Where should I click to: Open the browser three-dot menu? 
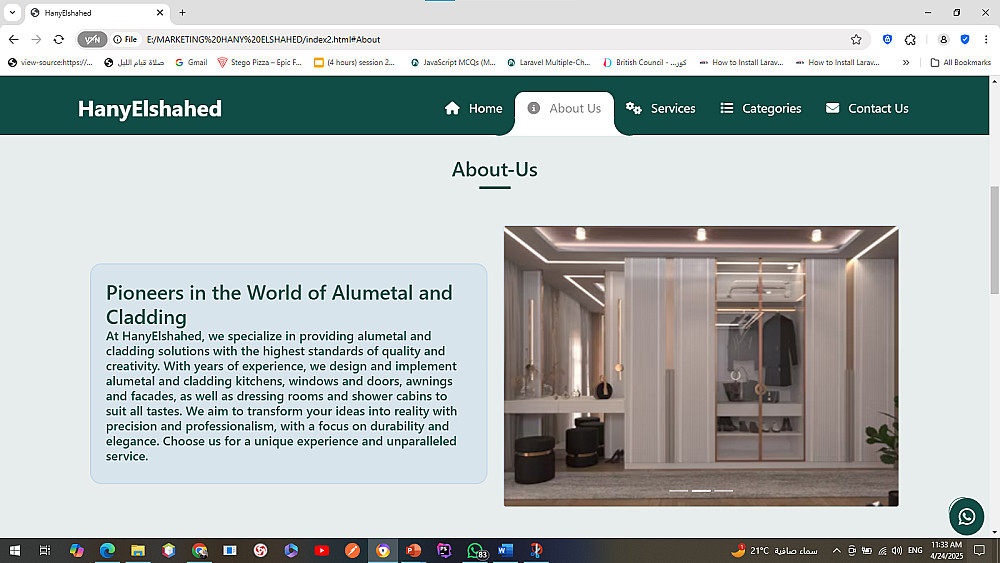[986, 40]
